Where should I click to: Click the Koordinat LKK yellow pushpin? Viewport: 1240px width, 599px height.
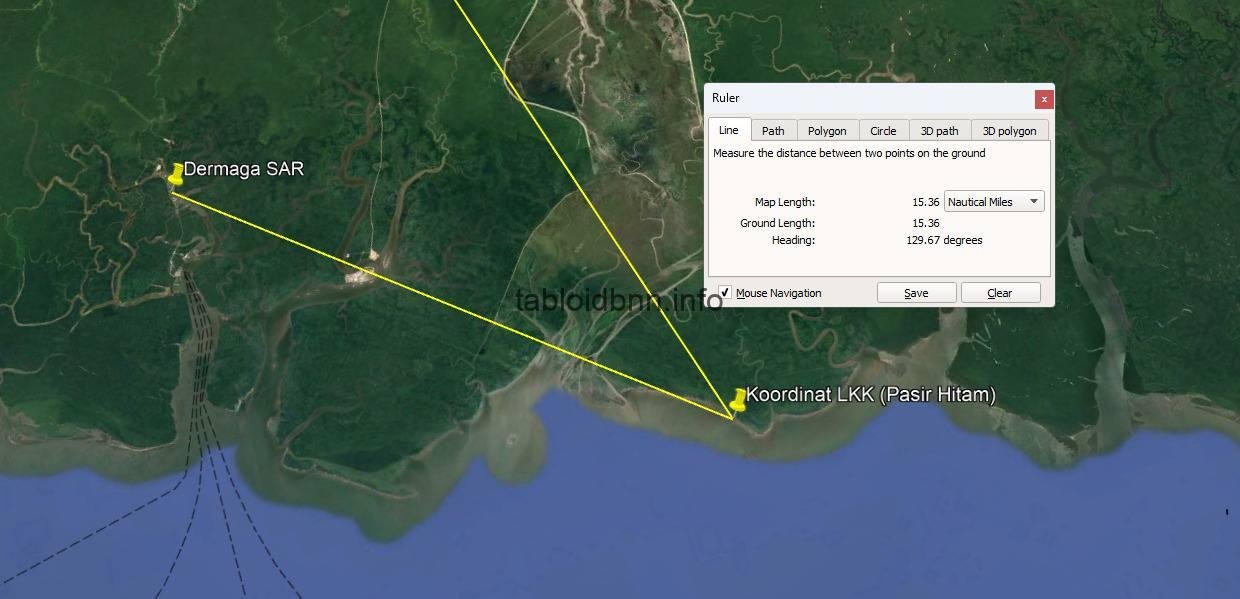(x=738, y=400)
